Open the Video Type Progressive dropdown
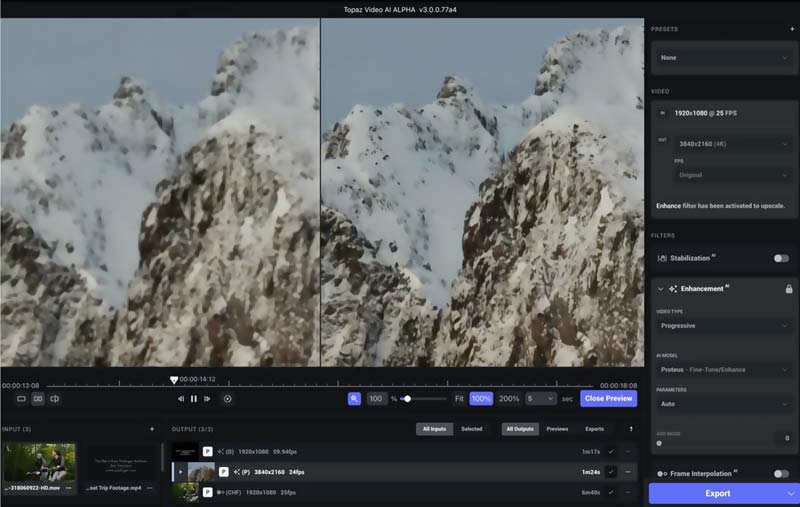 click(724, 326)
